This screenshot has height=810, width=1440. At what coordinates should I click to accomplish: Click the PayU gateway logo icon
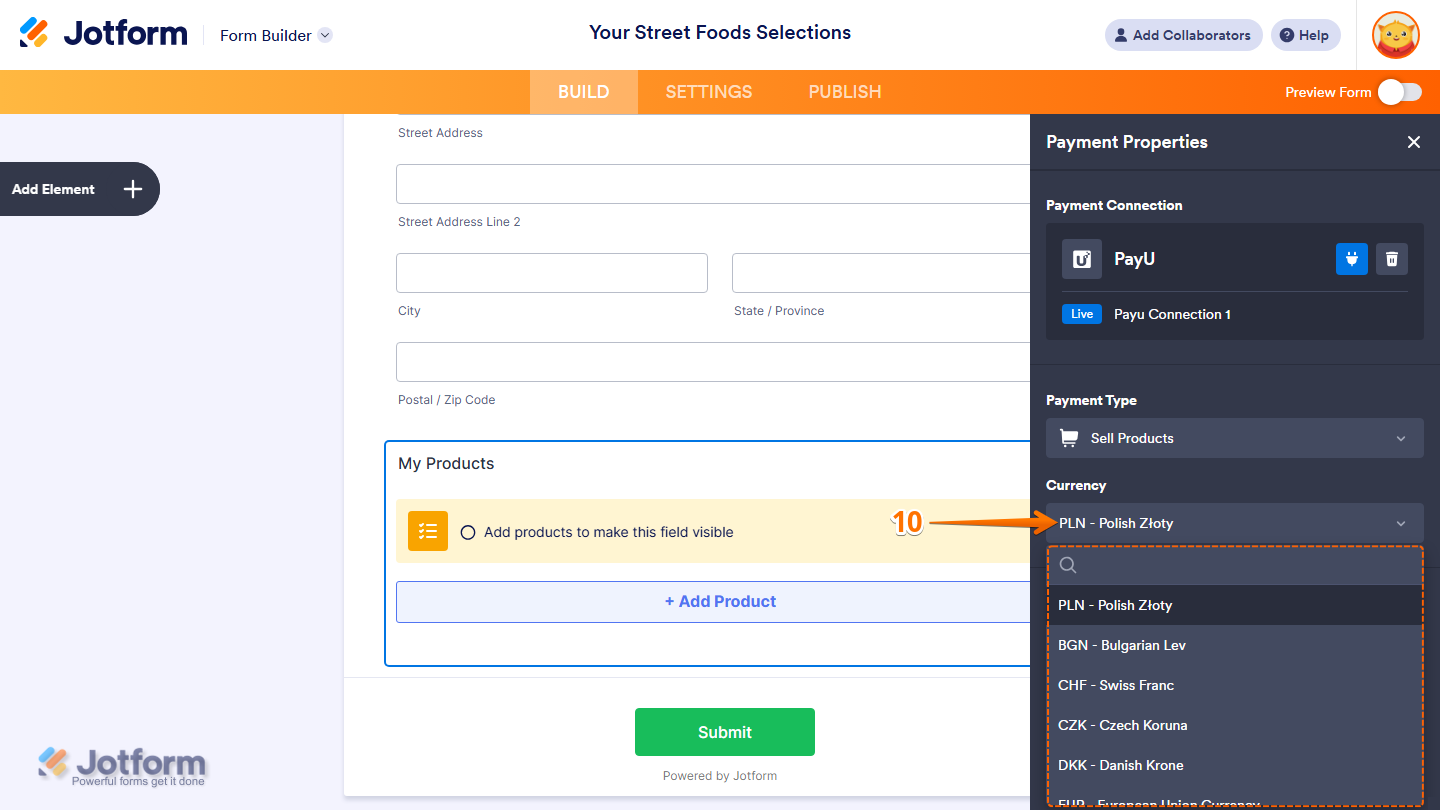[x=1082, y=259]
